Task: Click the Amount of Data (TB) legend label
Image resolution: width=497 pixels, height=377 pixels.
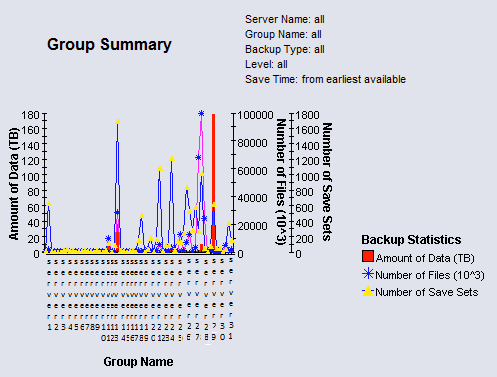Action: pos(425,258)
